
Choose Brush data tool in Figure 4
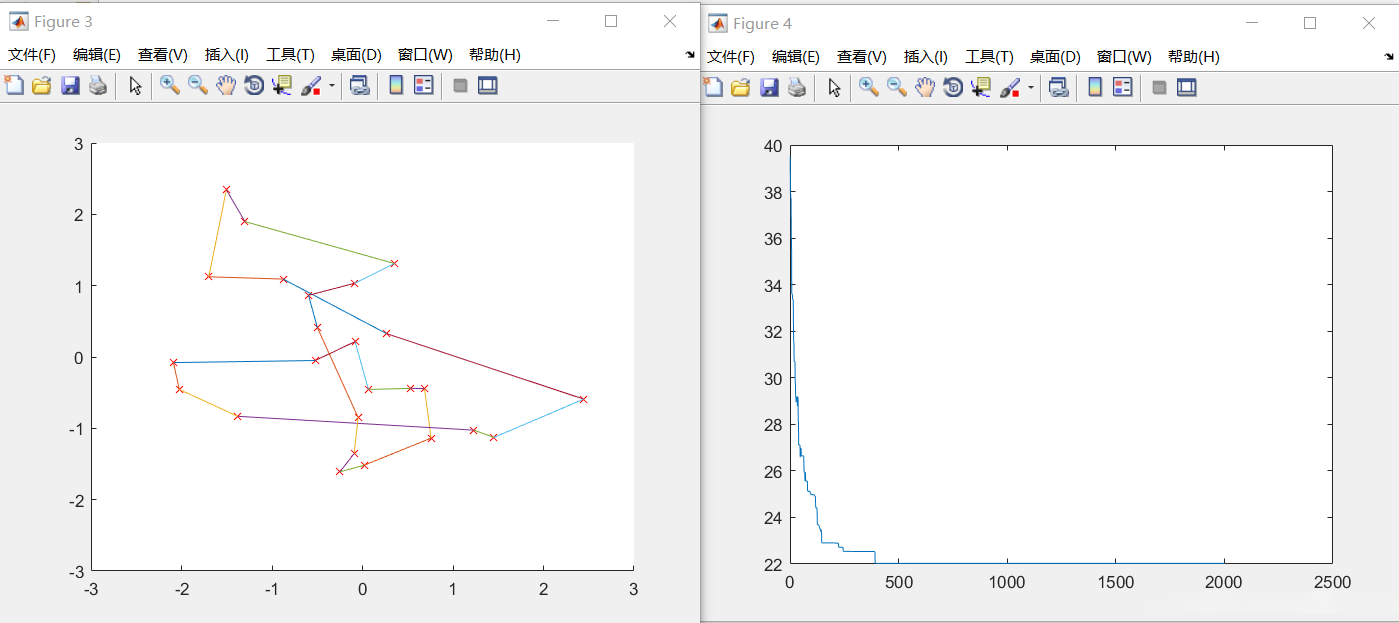pos(1010,88)
